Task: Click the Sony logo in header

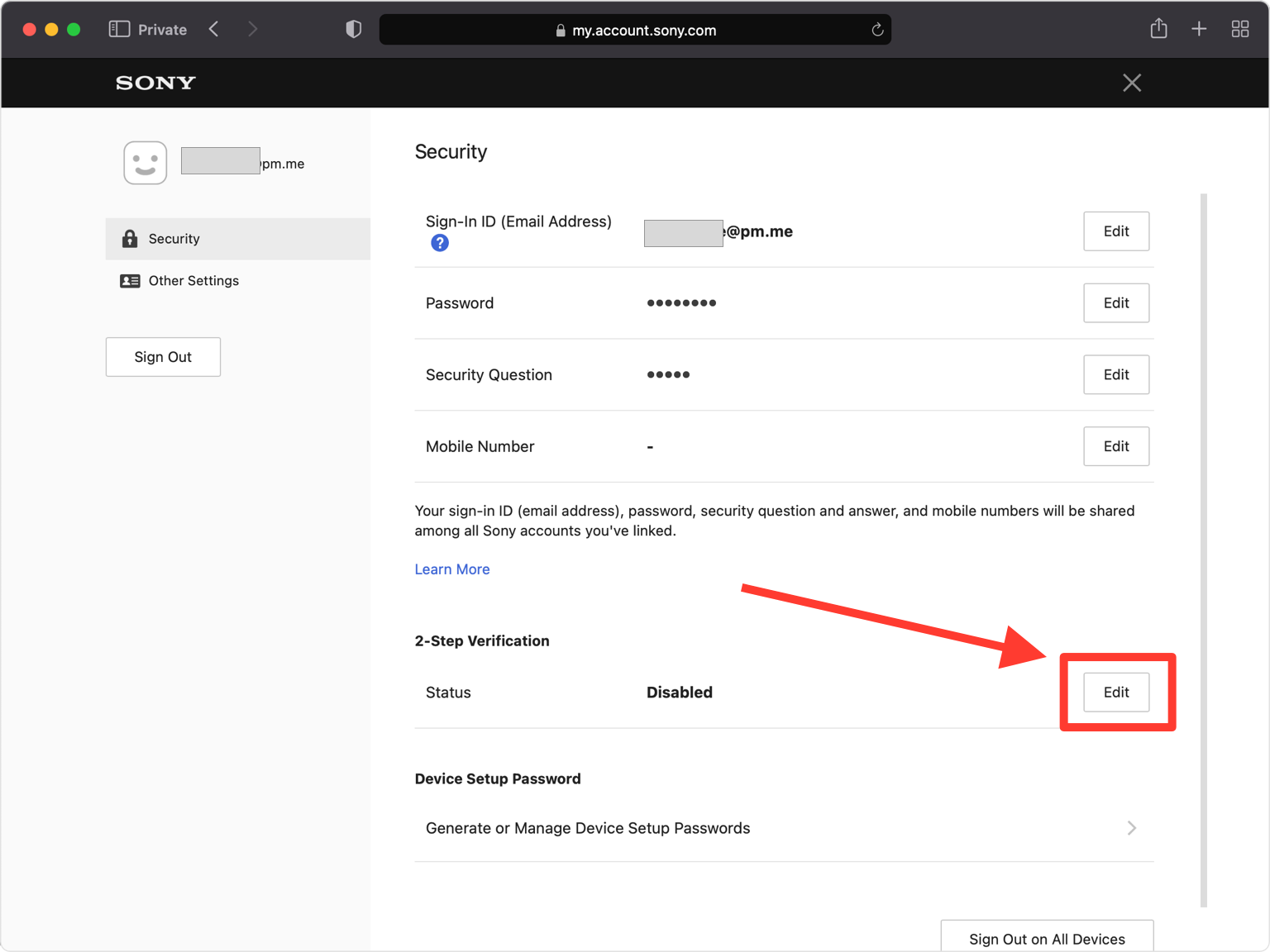Action: pos(155,83)
